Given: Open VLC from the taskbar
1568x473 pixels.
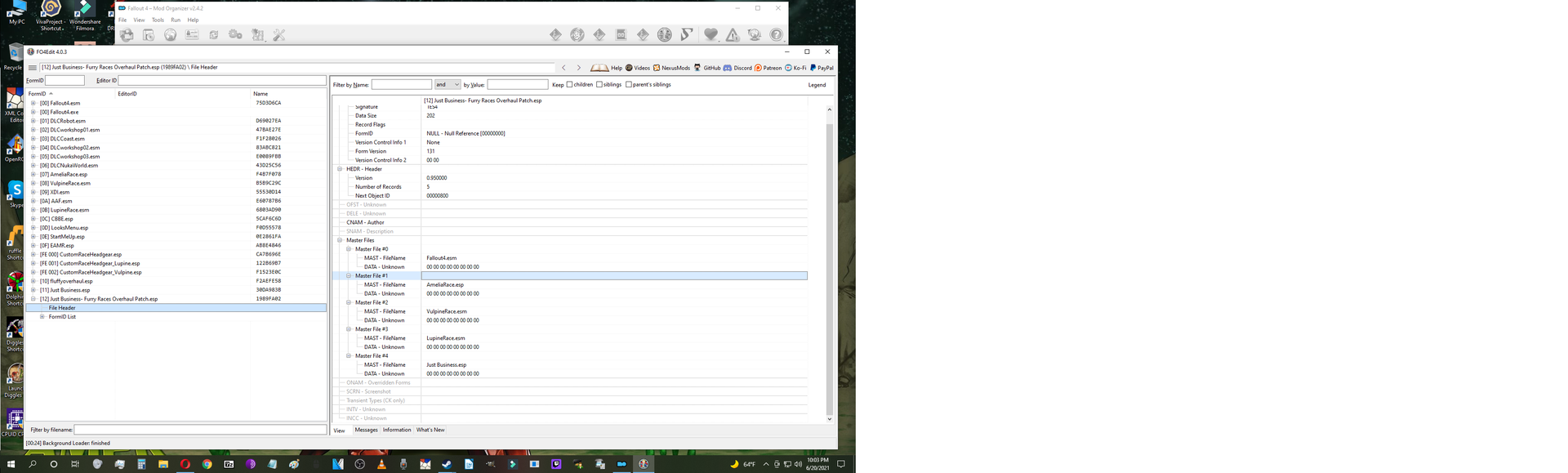Looking at the screenshot, I should pos(381,464).
